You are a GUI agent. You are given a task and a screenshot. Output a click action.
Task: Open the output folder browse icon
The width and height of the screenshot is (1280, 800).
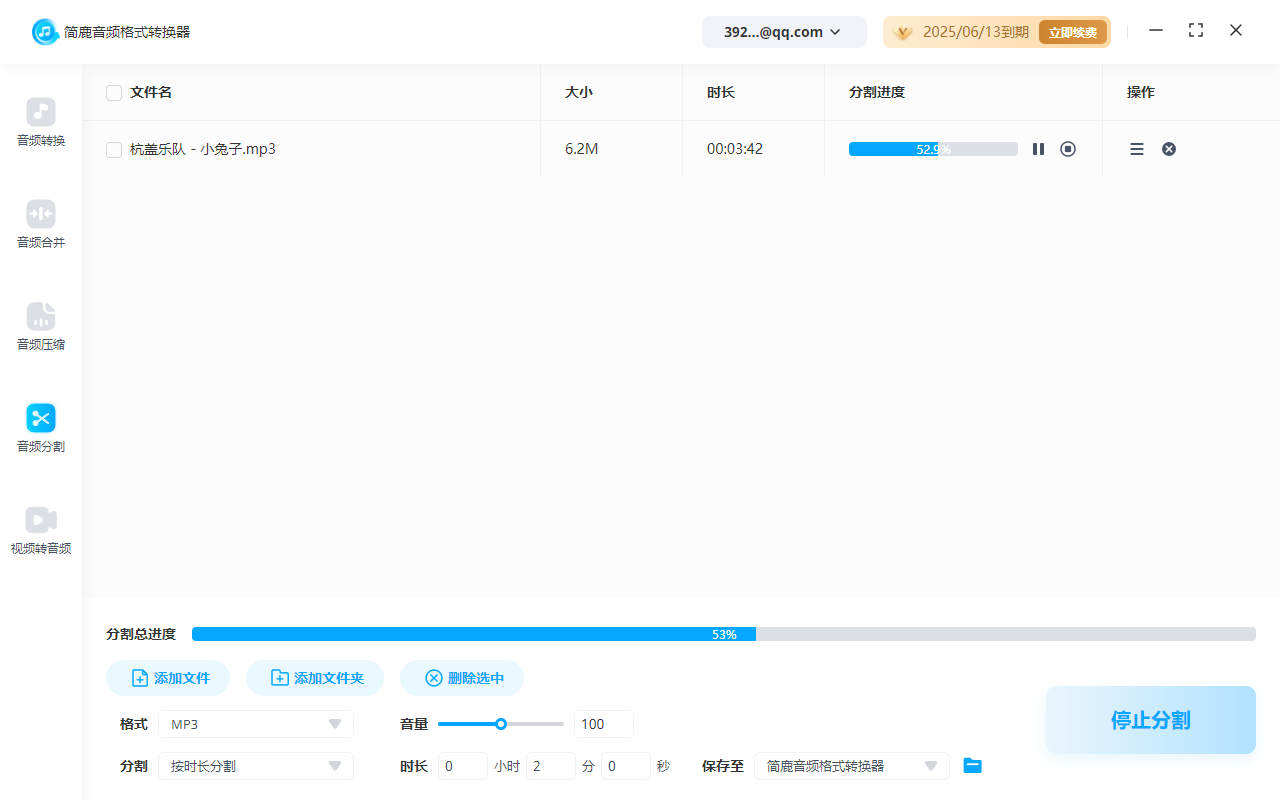point(972,765)
